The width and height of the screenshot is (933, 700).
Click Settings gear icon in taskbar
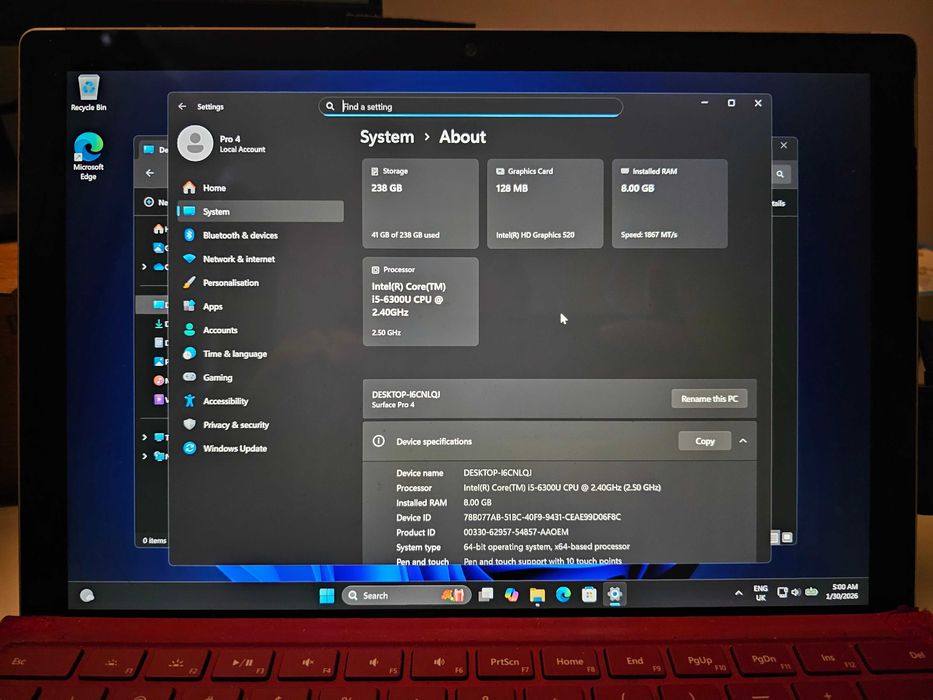pos(615,594)
